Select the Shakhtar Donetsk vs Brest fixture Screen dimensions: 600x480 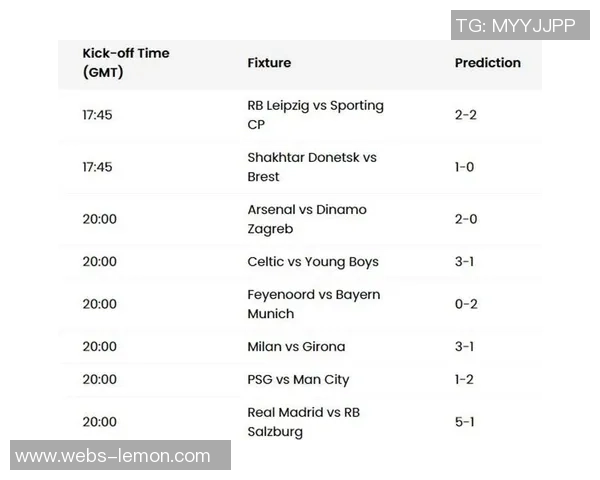point(311,167)
